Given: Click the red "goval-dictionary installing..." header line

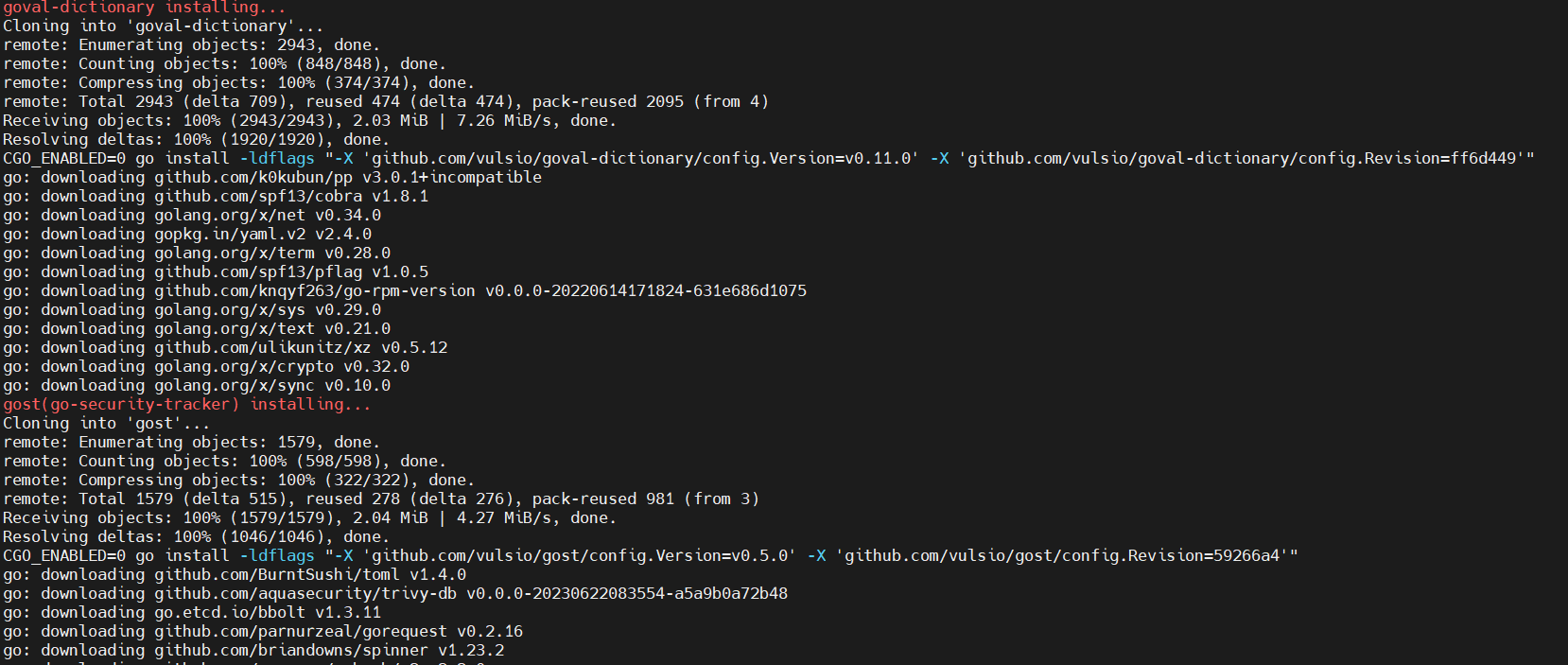Looking at the screenshot, I should click(x=144, y=8).
